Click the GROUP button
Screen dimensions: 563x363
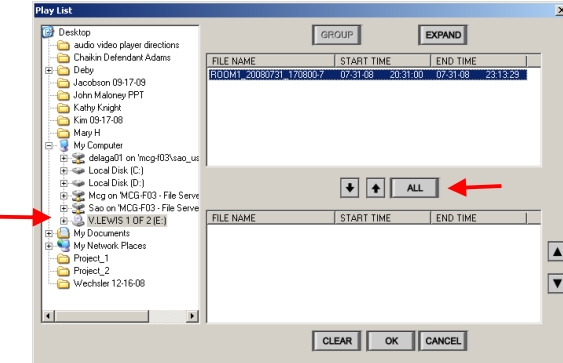337,35
